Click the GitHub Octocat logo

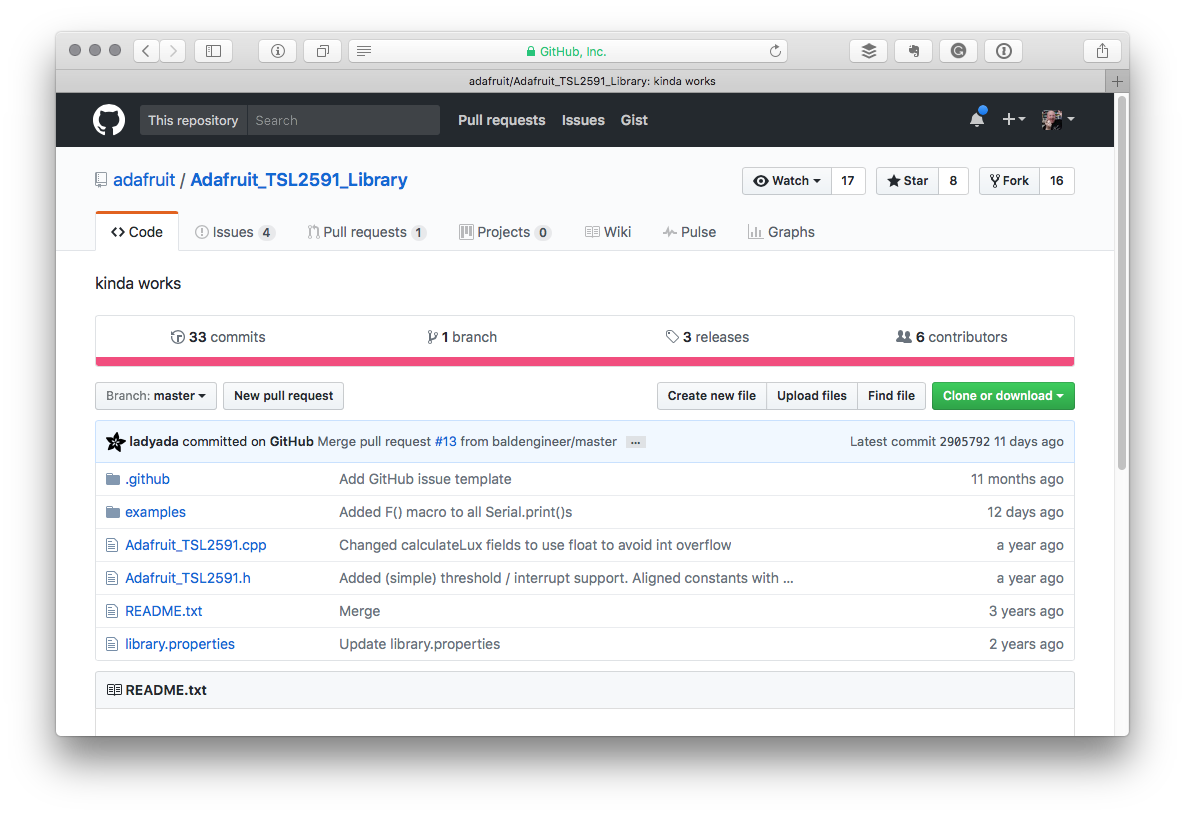[109, 120]
